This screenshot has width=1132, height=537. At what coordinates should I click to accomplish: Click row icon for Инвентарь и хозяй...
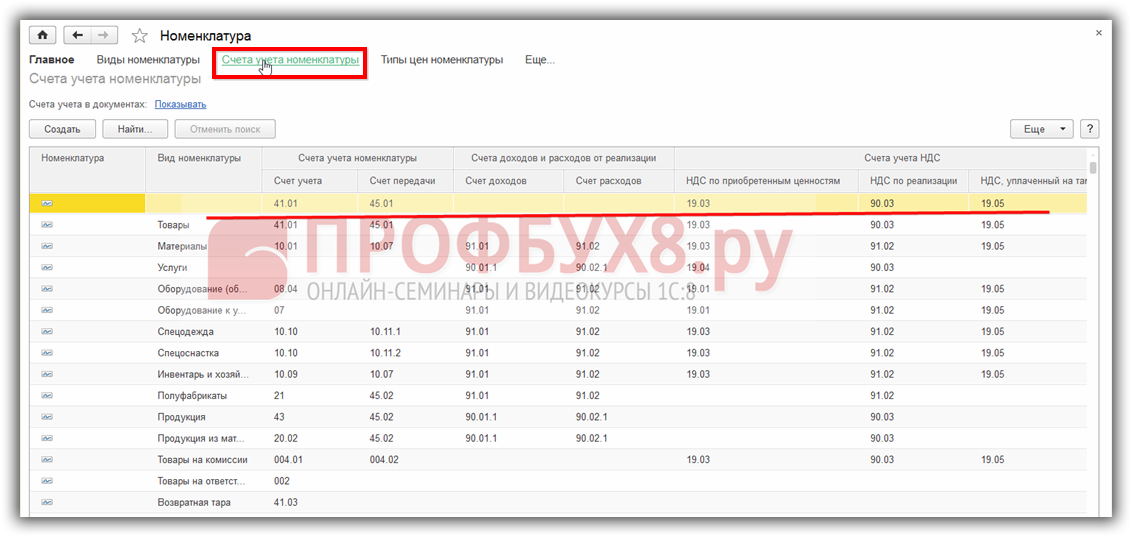pos(47,375)
